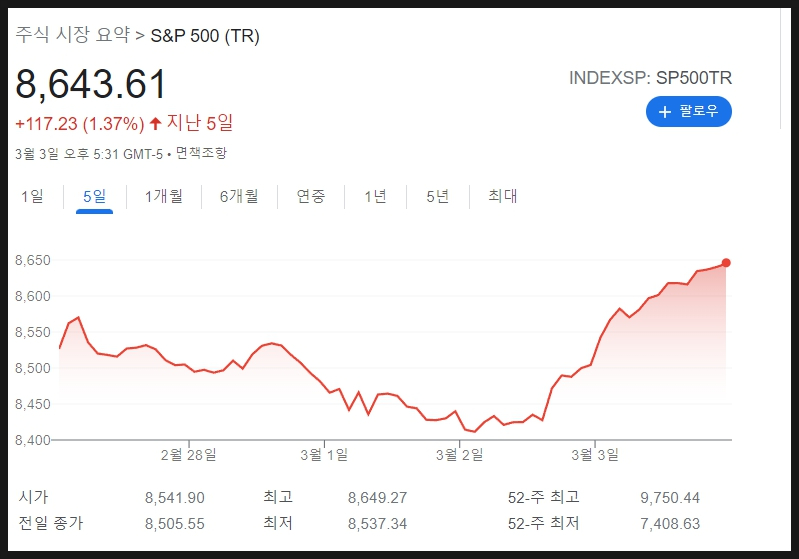Open the 1년 range tab
Viewport: 799px width, 559px height.
[x=375, y=196]
